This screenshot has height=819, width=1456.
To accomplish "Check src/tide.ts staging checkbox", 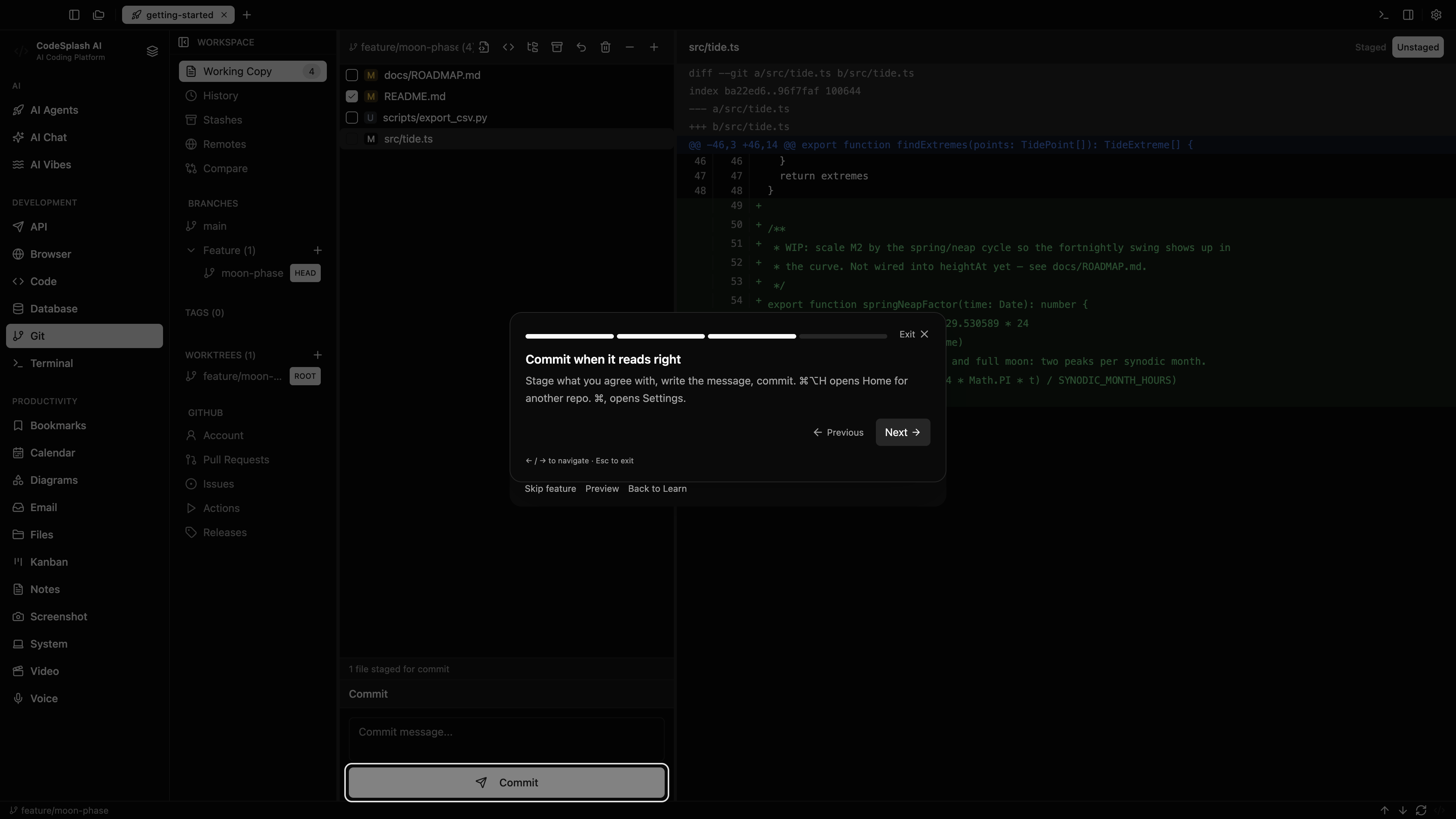I will pos(351,139).
